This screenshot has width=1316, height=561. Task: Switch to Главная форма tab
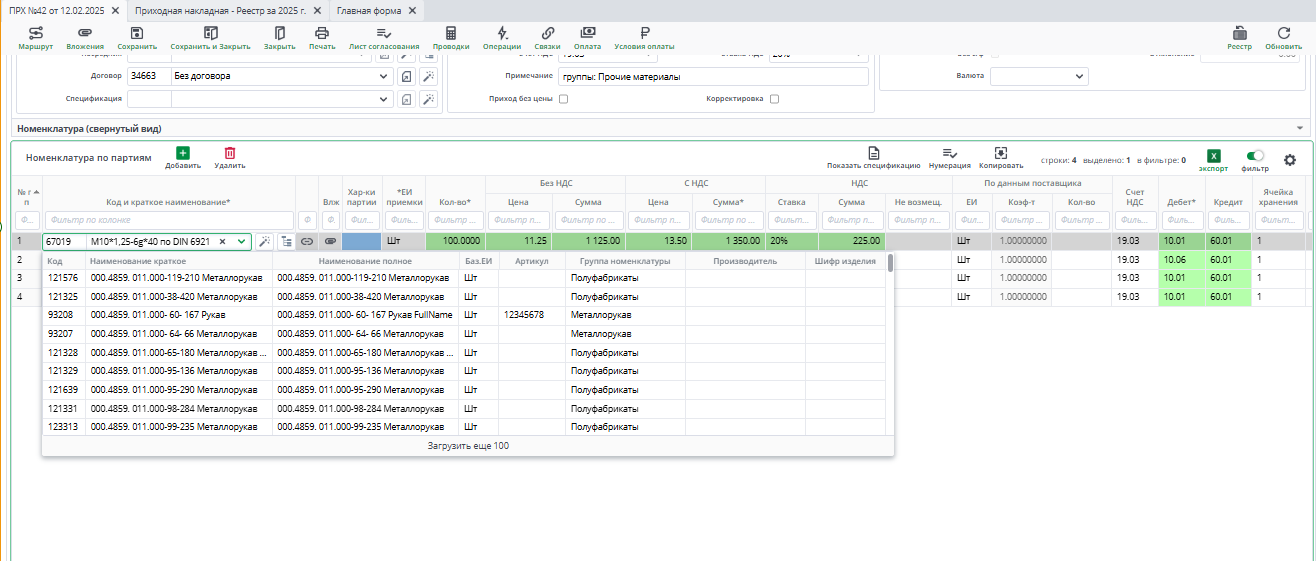369,9
